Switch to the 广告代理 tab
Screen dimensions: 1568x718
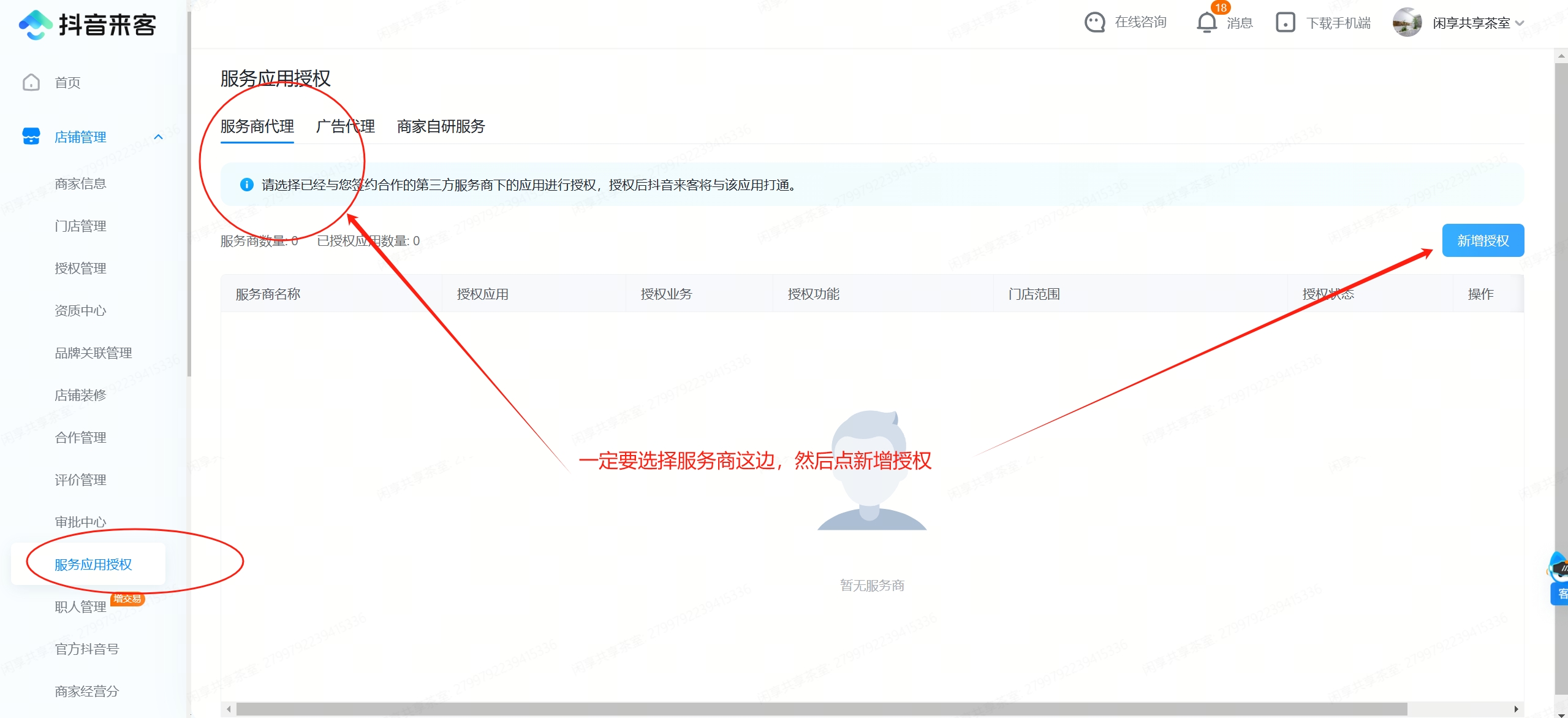[x=346, y=127]
